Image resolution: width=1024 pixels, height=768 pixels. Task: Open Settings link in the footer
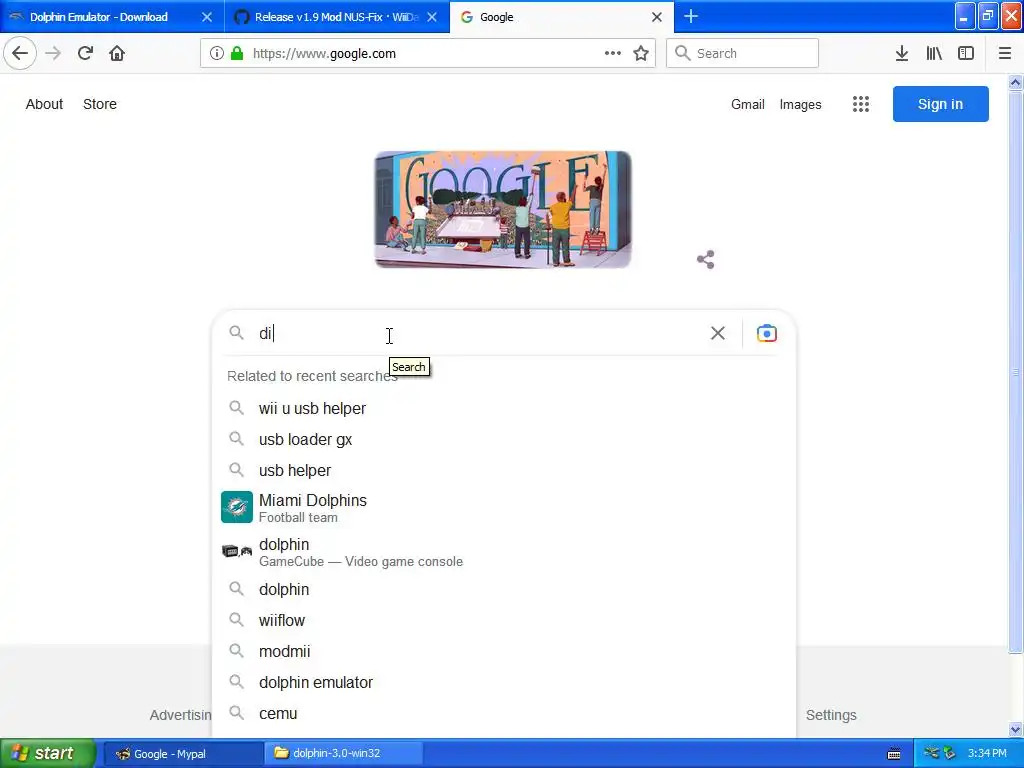831,715
